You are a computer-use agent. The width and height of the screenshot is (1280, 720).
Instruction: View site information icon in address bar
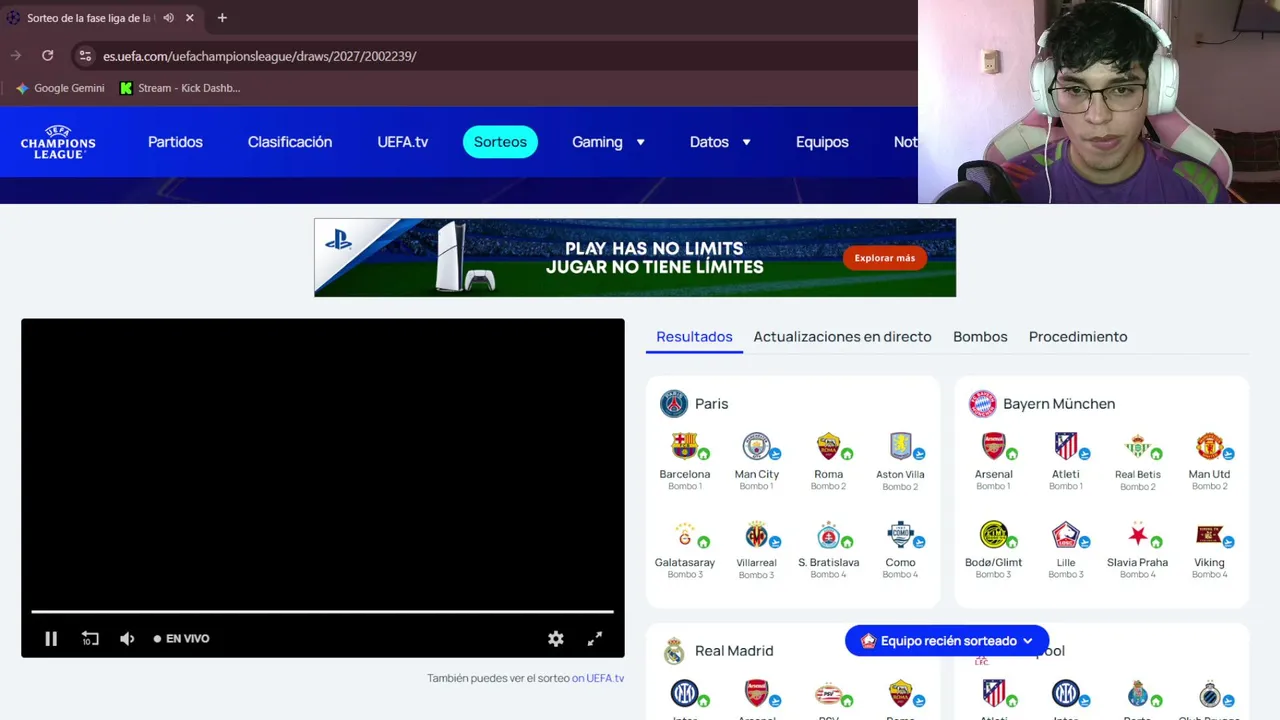coord(85,56)
